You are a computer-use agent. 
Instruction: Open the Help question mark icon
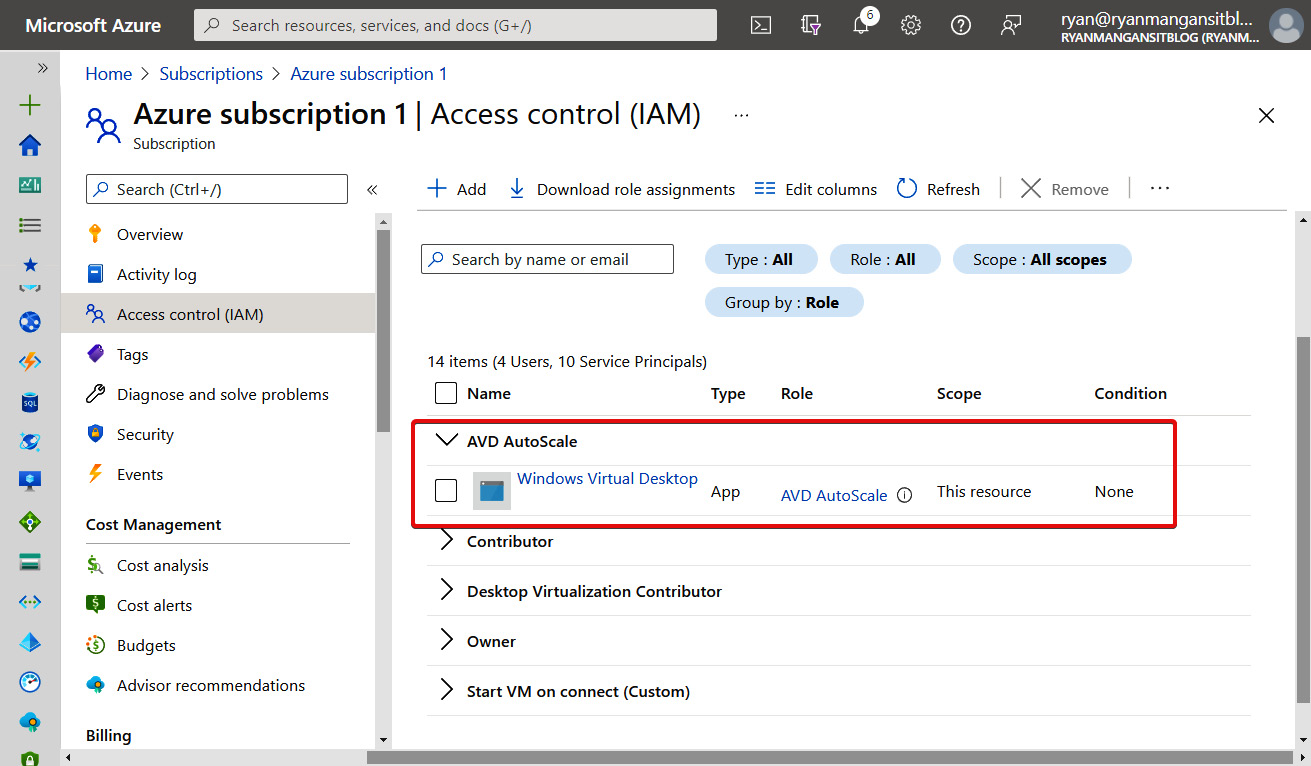pyautogui.click(x=961, y=25)
